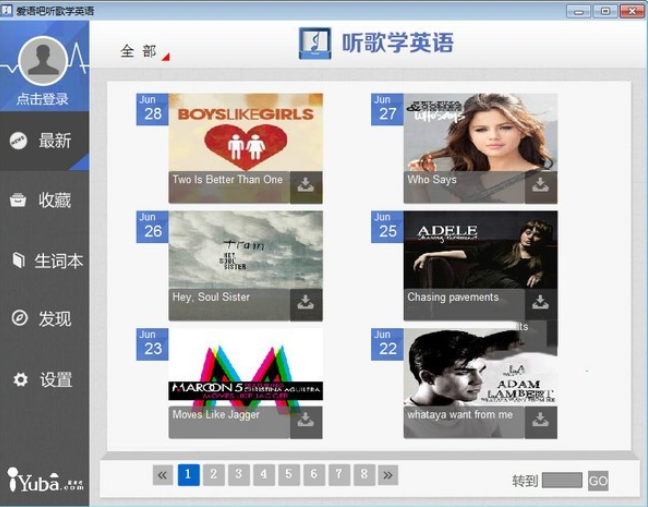
Task: Download the song Chasing pavements
Action: point(541,304)
